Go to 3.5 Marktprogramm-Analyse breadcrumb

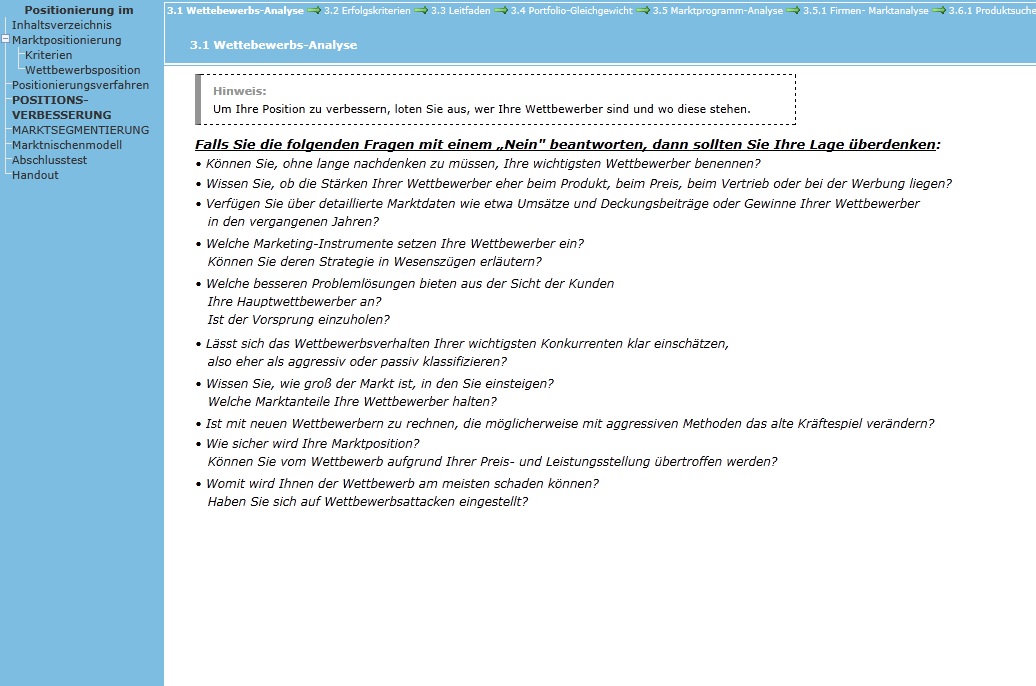click(x=718, y=11)
